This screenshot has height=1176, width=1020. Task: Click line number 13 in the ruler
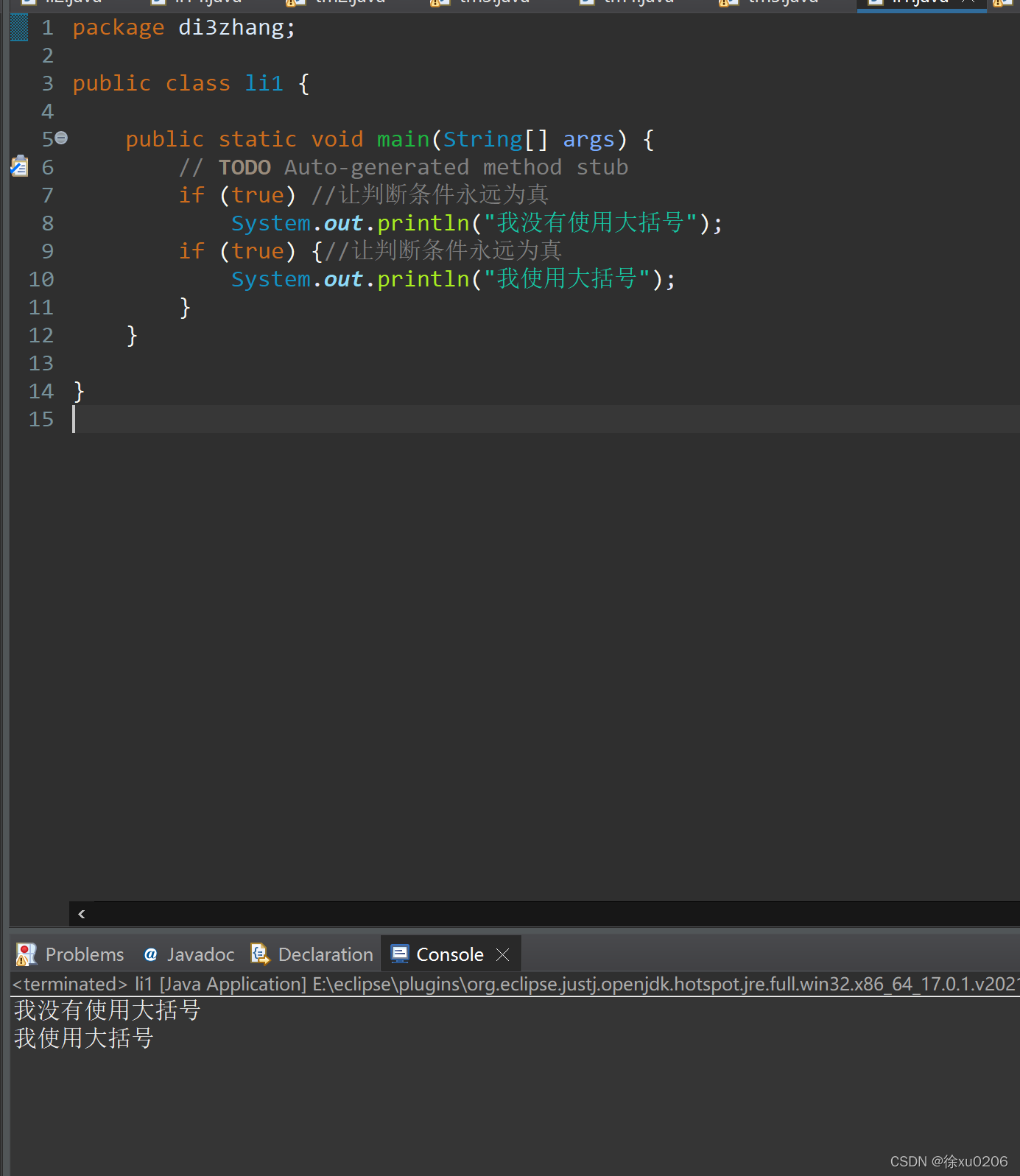point(41,363)
